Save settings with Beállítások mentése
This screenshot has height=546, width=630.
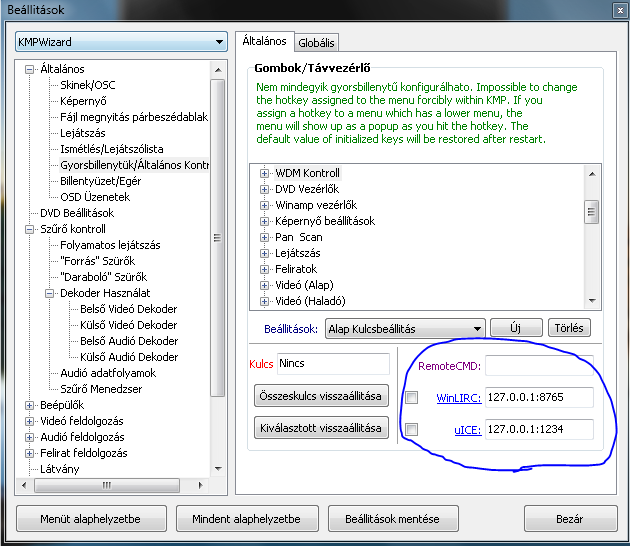click(x=393, y=519)
